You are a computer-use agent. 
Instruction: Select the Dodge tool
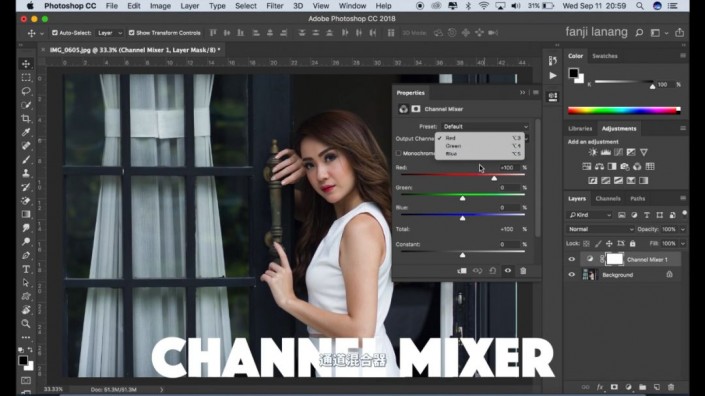click(x=26, y=242)
